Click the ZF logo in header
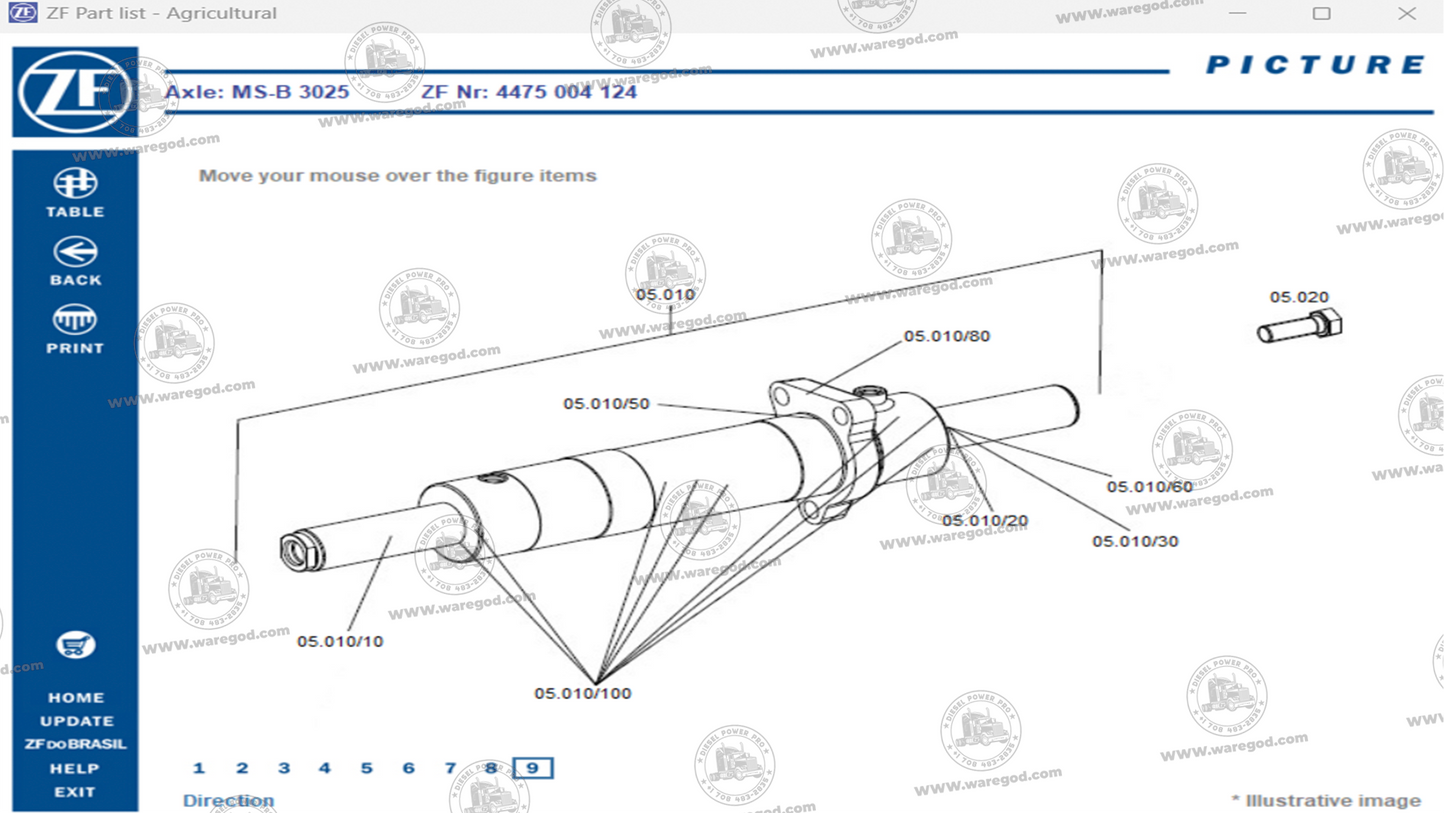This screenshot has height=813, width=1445. (75, 93)
